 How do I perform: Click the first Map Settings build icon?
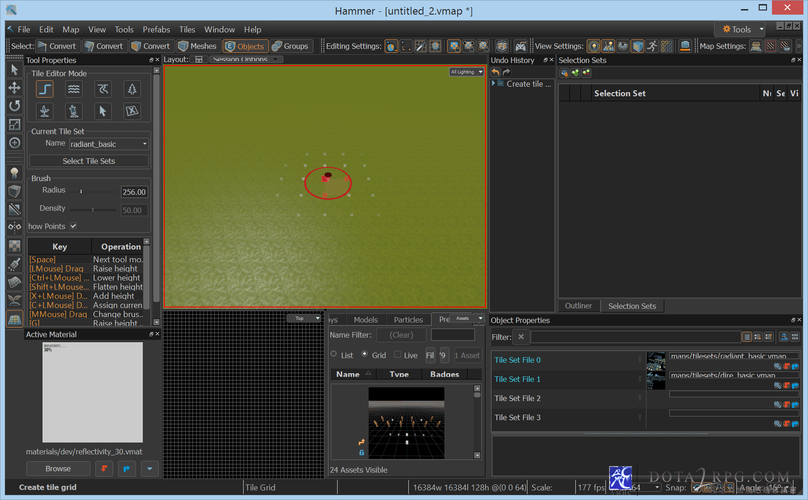(x=756, y=46)
